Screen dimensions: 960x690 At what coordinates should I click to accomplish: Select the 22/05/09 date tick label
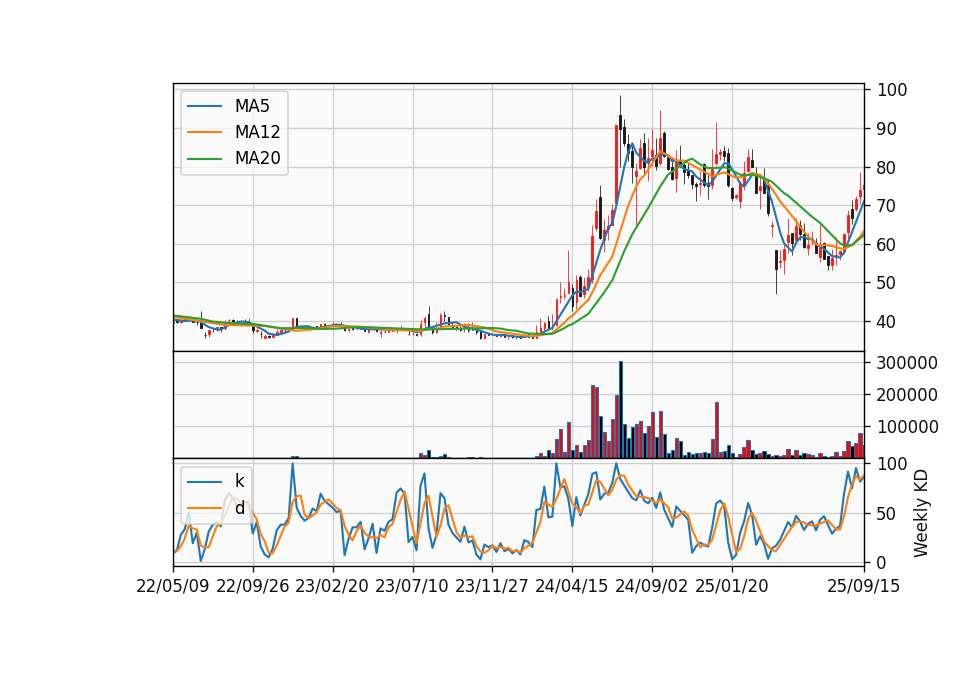click(x=173, y=586)
